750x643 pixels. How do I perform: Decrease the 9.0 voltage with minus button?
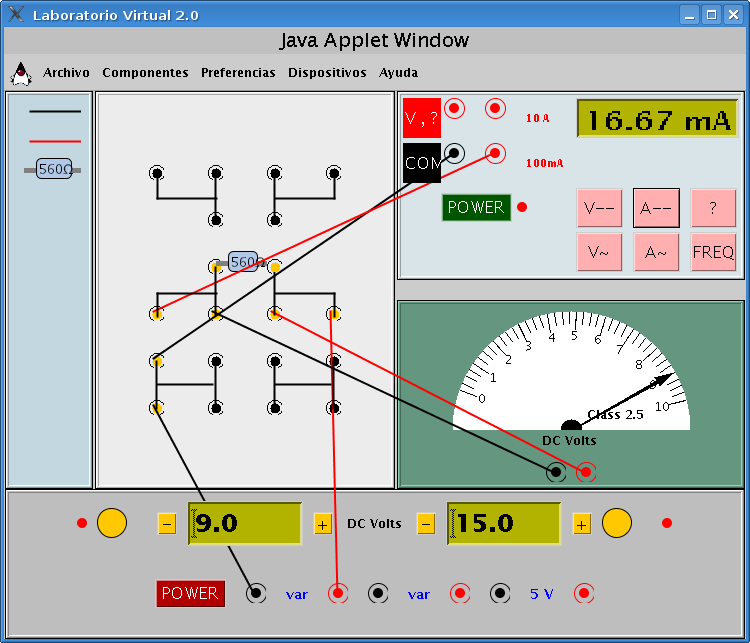[167, 523]
